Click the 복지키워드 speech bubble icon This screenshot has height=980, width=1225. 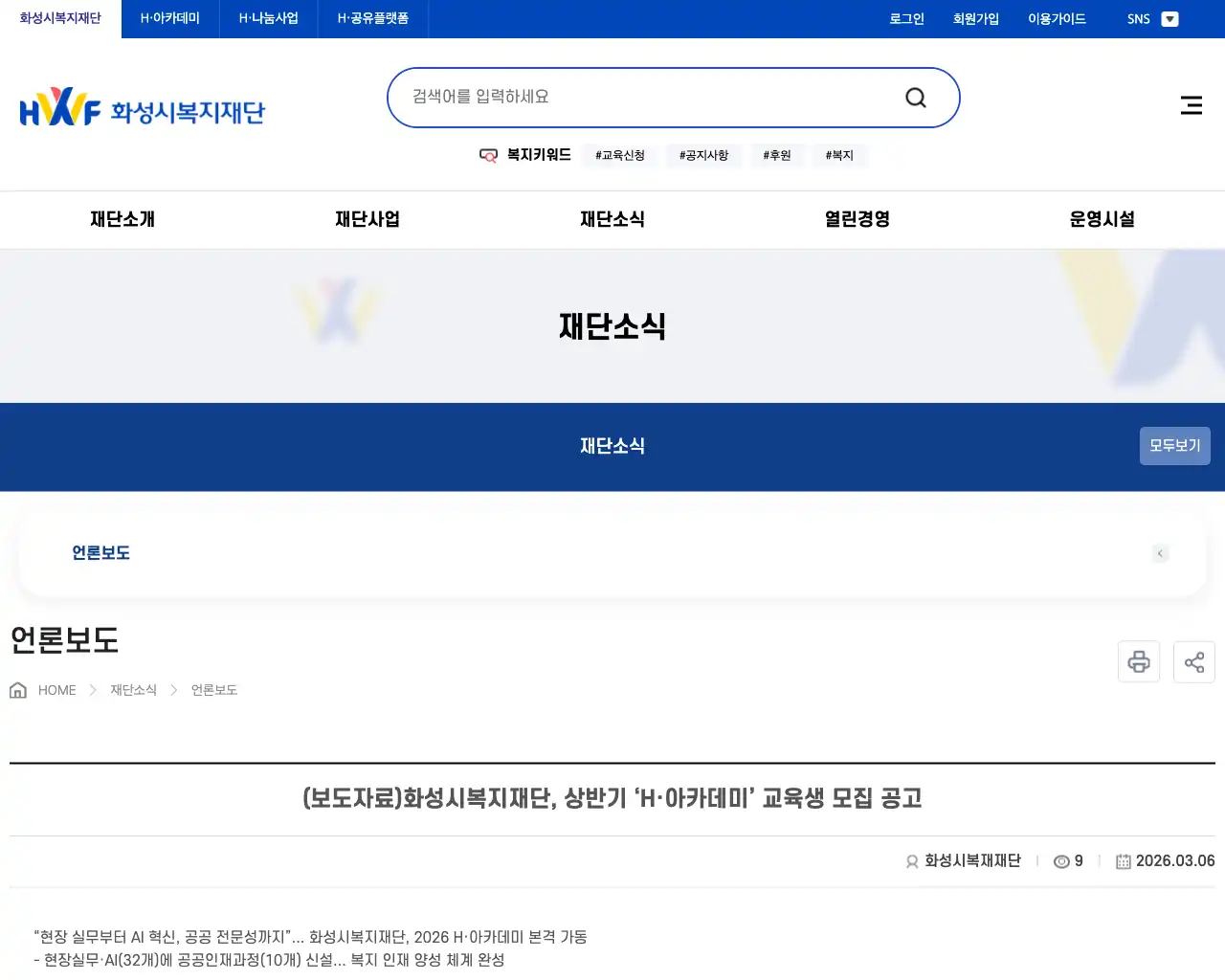(488, 155)
